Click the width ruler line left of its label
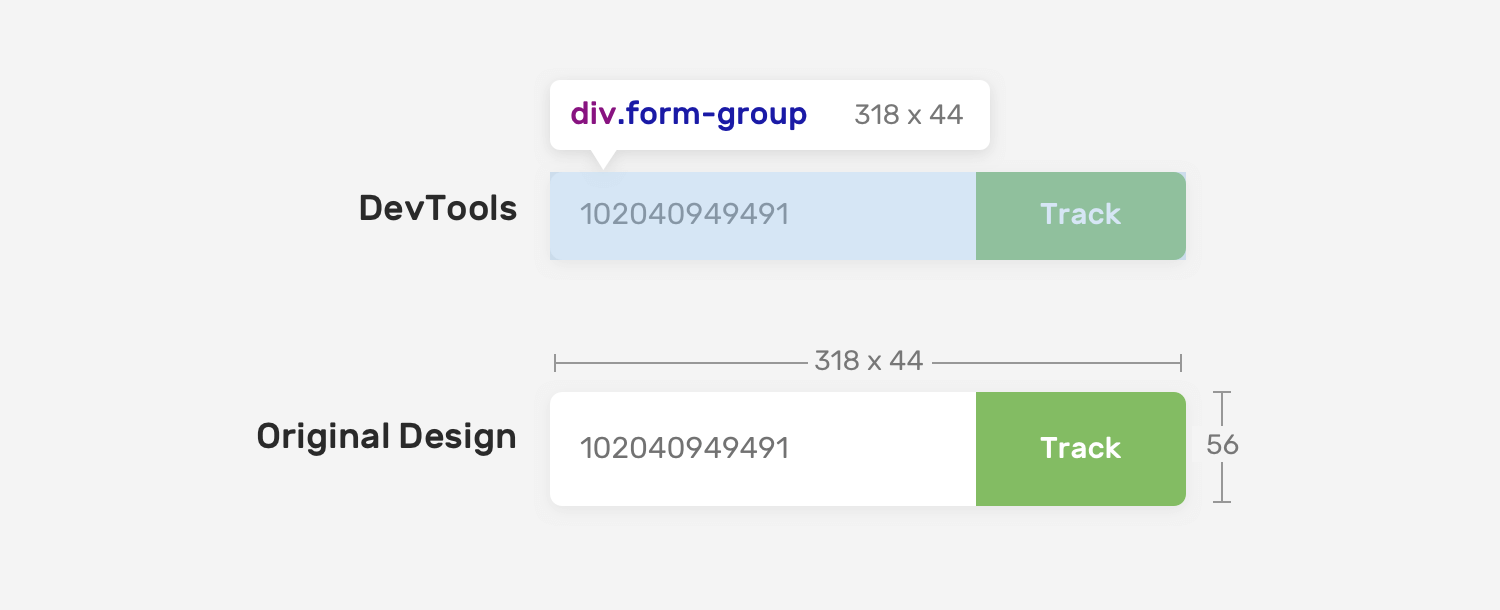The height and width of the screenshot is (610, 1500). [680, 362]
